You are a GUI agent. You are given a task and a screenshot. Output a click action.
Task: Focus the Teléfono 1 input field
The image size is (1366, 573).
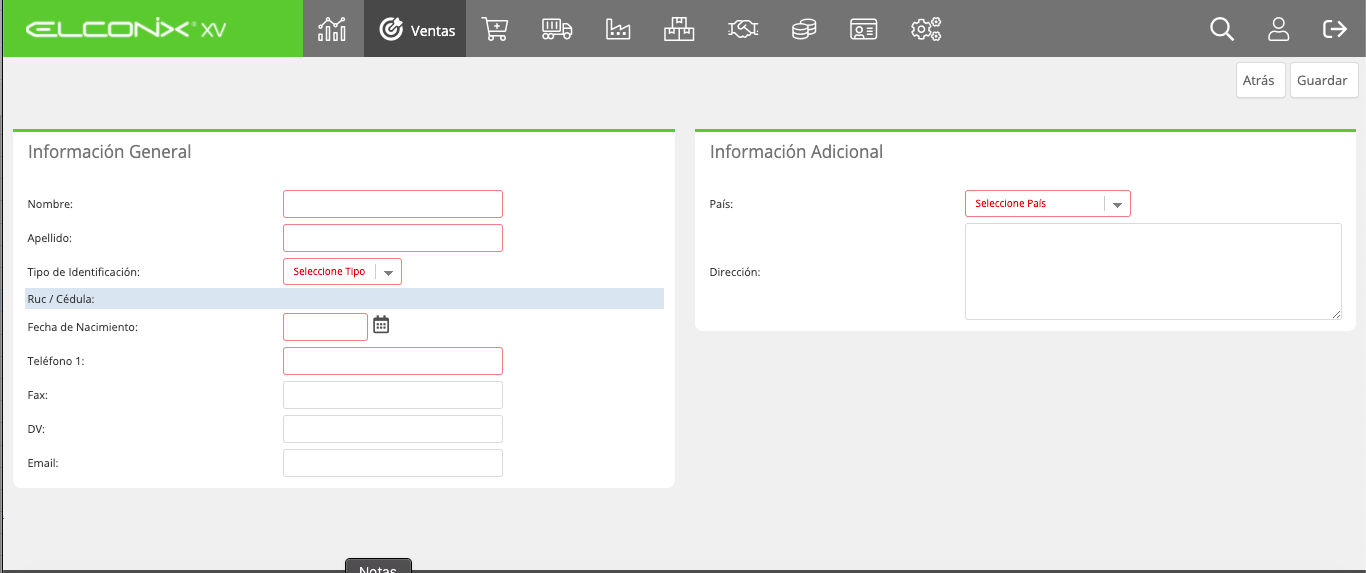(393, 361)
